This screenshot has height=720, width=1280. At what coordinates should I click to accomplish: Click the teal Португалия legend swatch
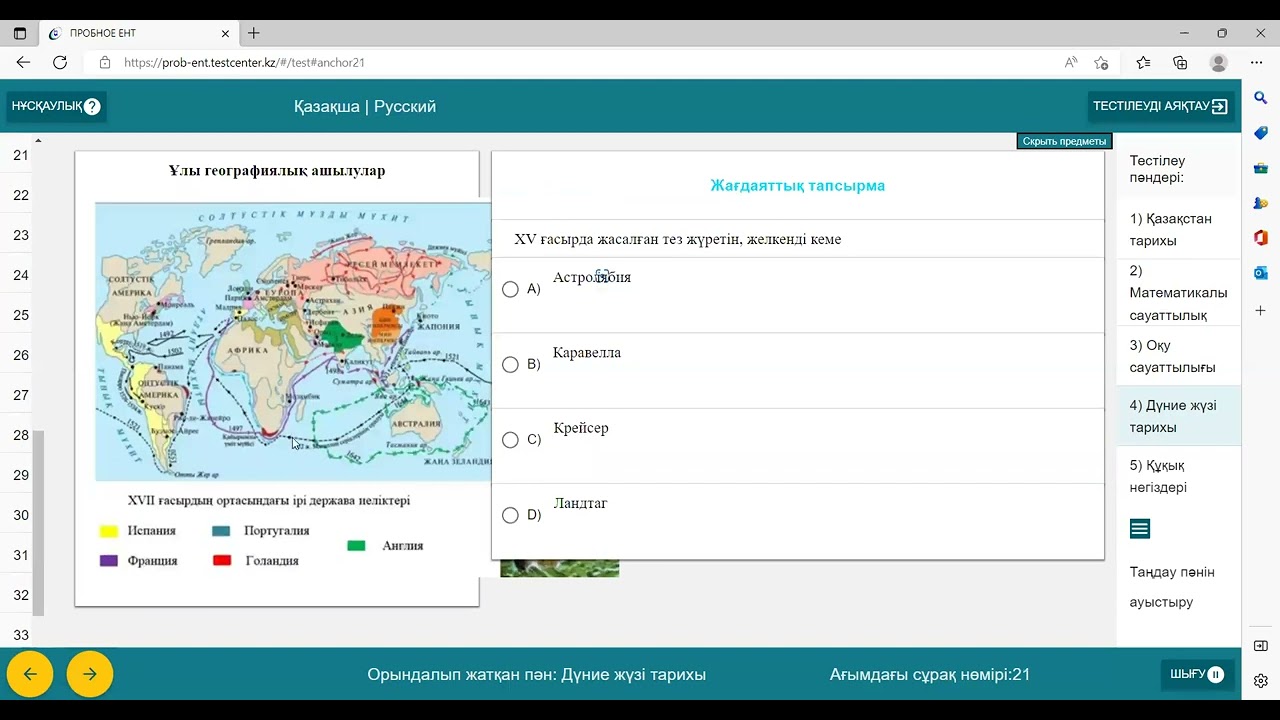(222, 531)
